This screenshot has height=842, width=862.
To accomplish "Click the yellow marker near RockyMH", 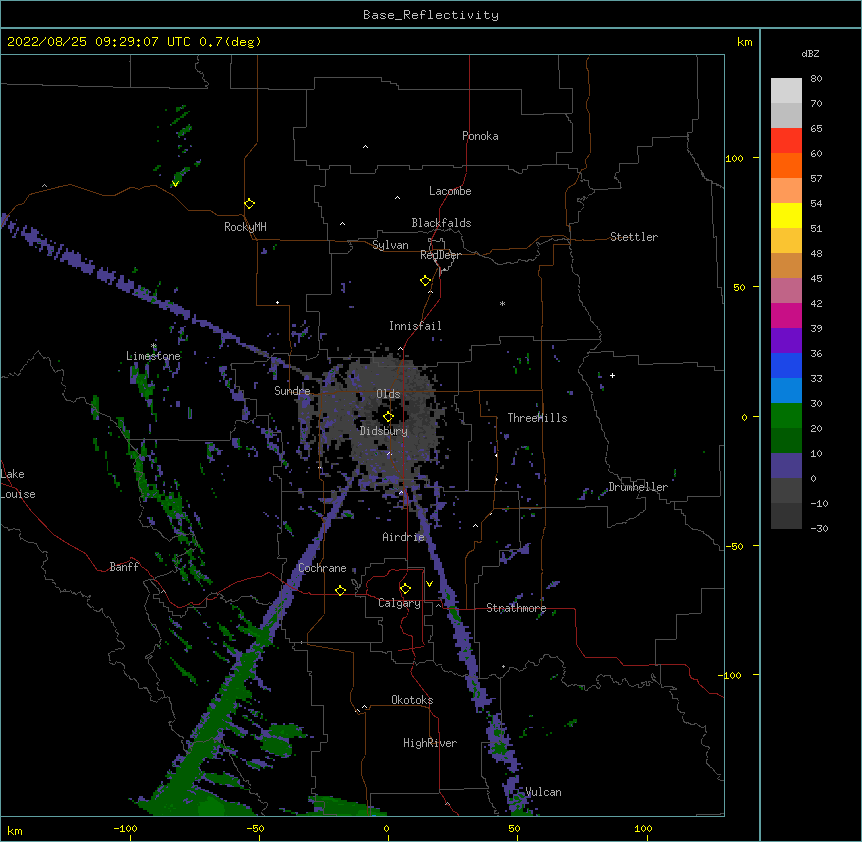I will tap(249, 204).
